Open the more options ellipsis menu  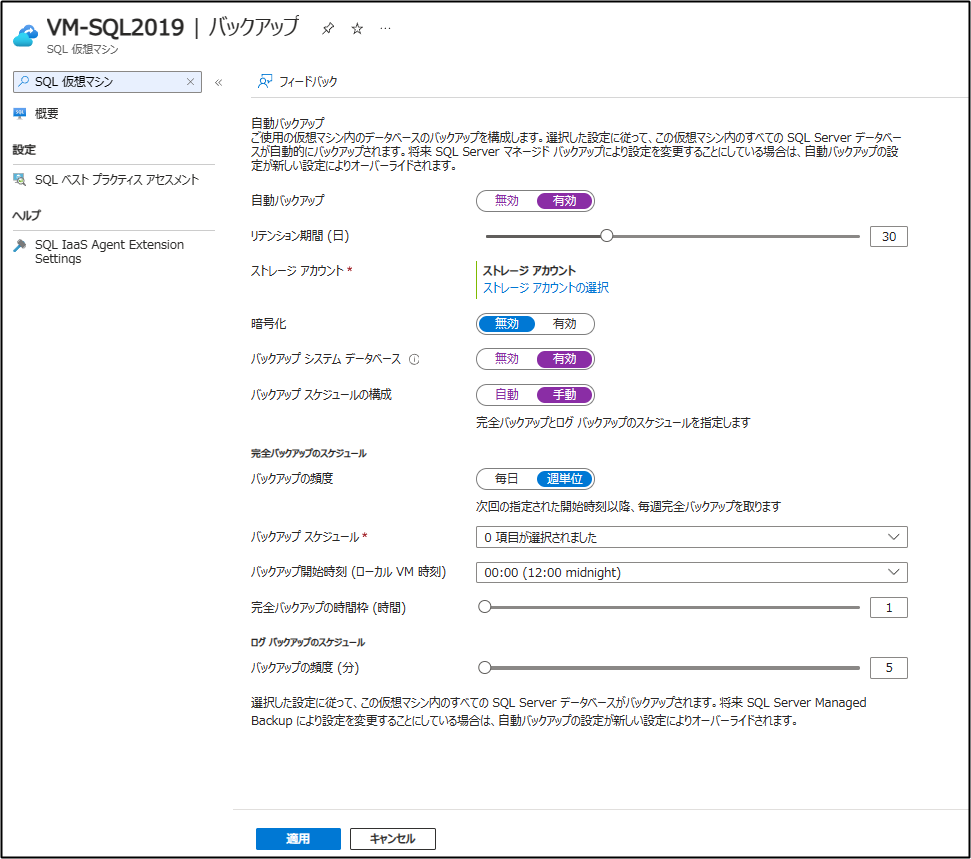[385, 28]
